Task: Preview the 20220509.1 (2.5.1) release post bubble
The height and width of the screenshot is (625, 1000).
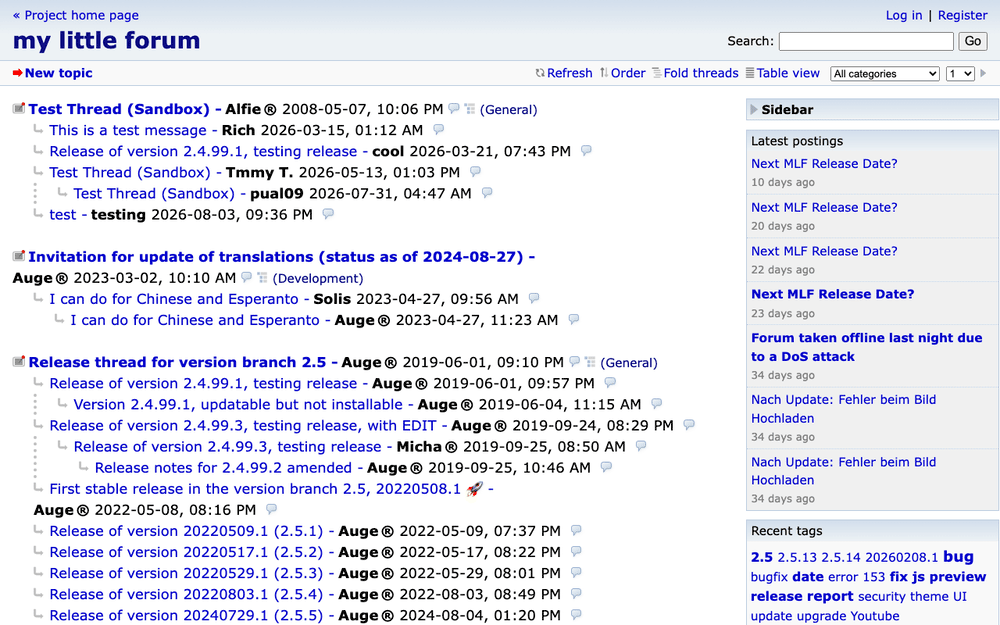Action: [576, 530]
